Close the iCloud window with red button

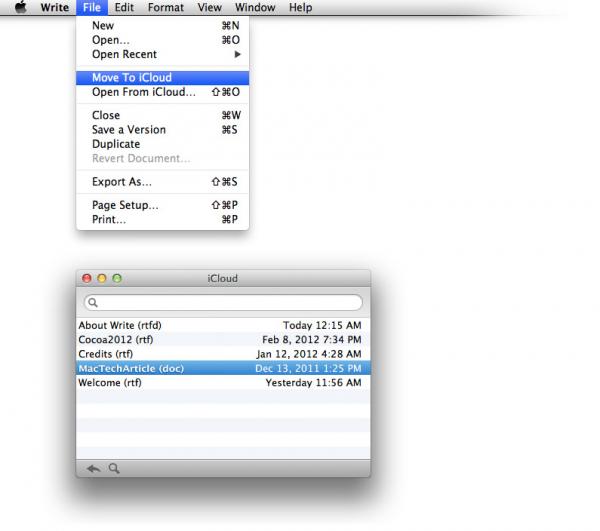coord(87,278)
